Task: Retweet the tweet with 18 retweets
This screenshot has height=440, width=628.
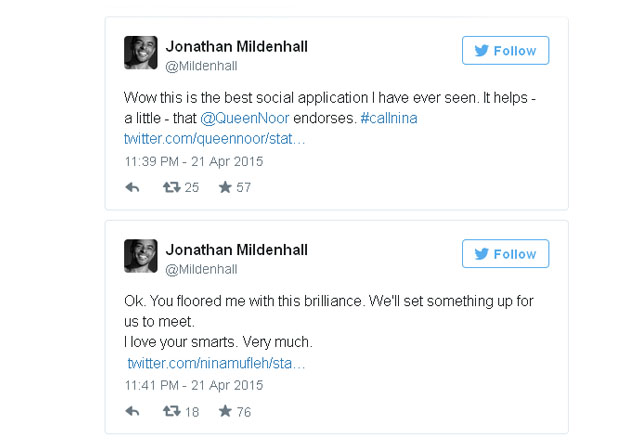Action: (171, 411)
